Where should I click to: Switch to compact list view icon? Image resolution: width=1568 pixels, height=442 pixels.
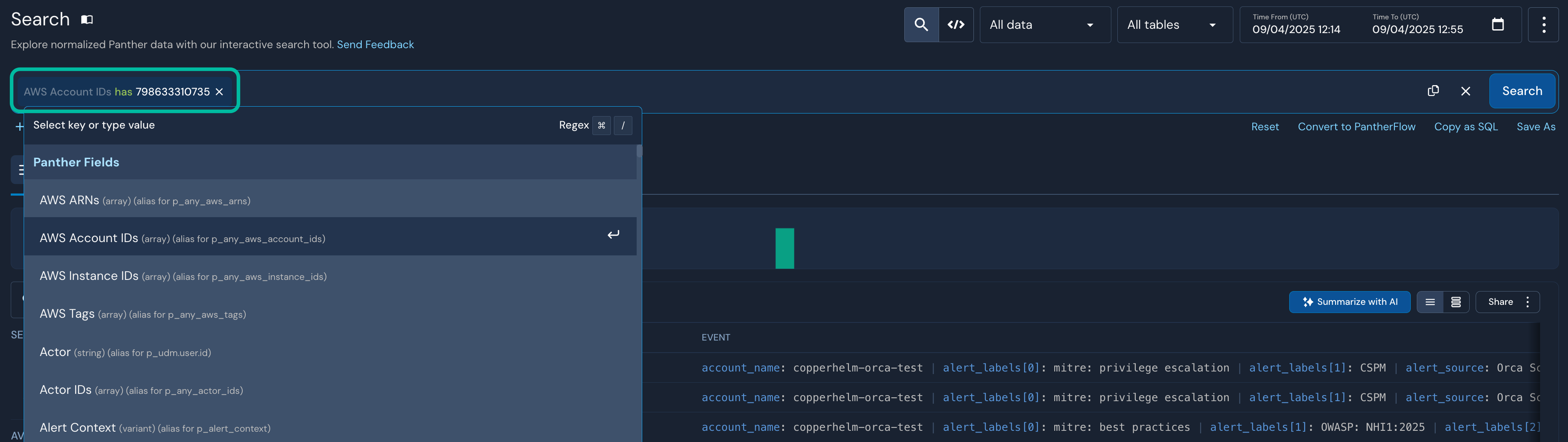[1430, 302]
